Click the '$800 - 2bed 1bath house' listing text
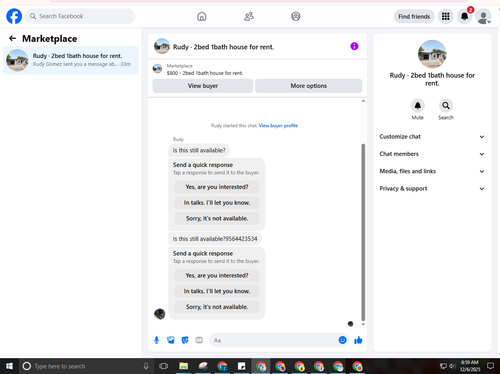 click(x=205, y=73)
